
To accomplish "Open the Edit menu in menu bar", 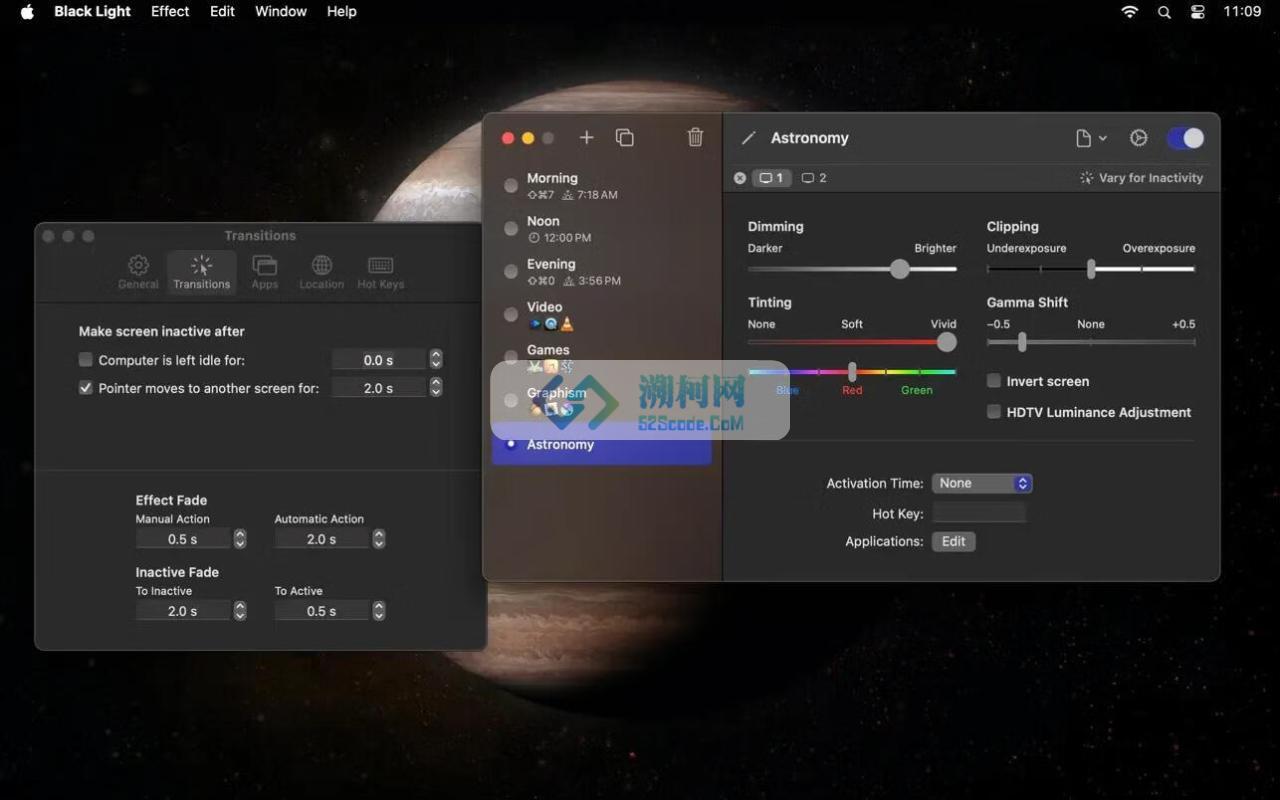I will pyautogui.click(x=222, y=11).
